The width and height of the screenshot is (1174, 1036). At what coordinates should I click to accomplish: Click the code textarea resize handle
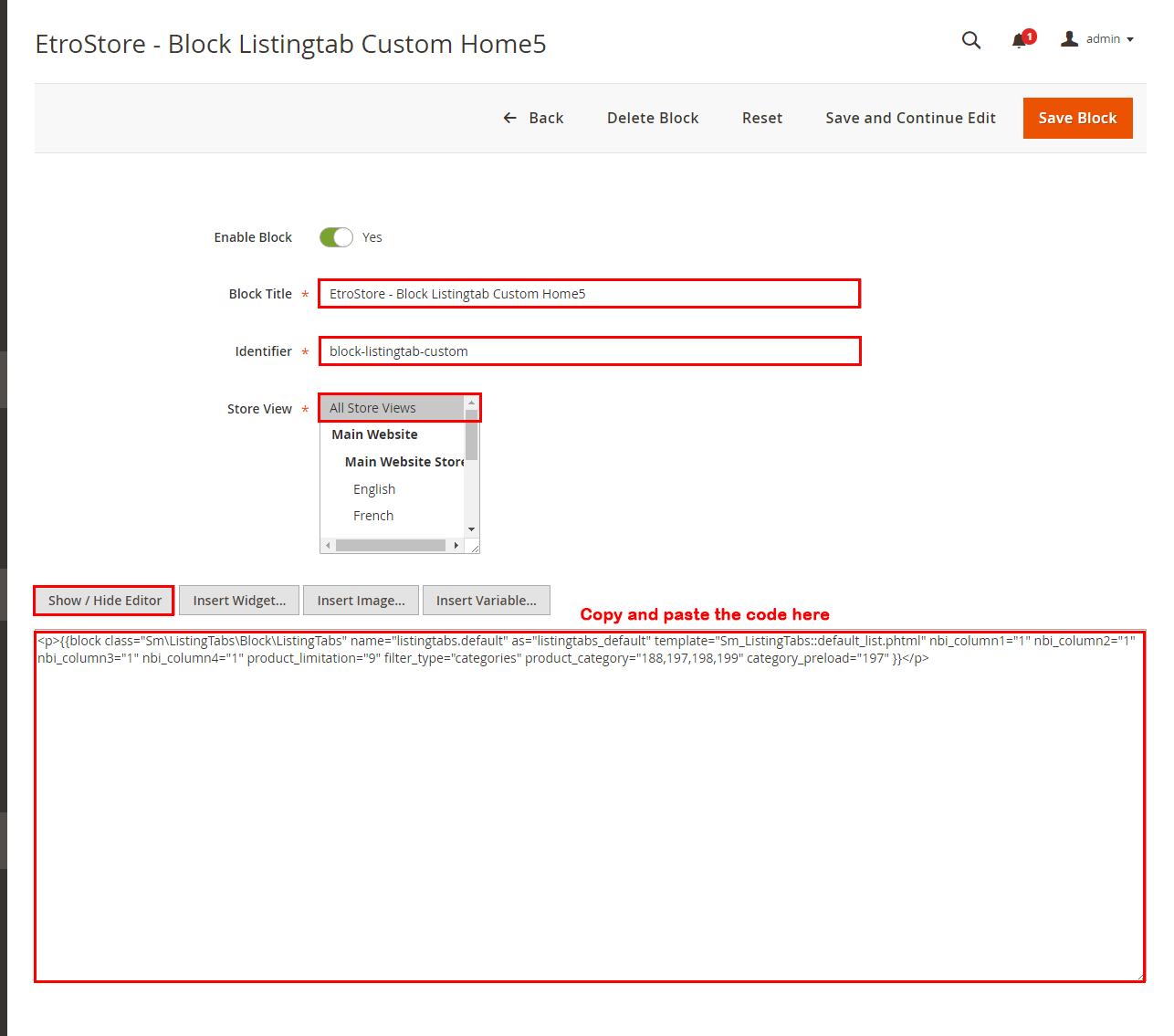pyautogui.click(x=1138, y=976)
